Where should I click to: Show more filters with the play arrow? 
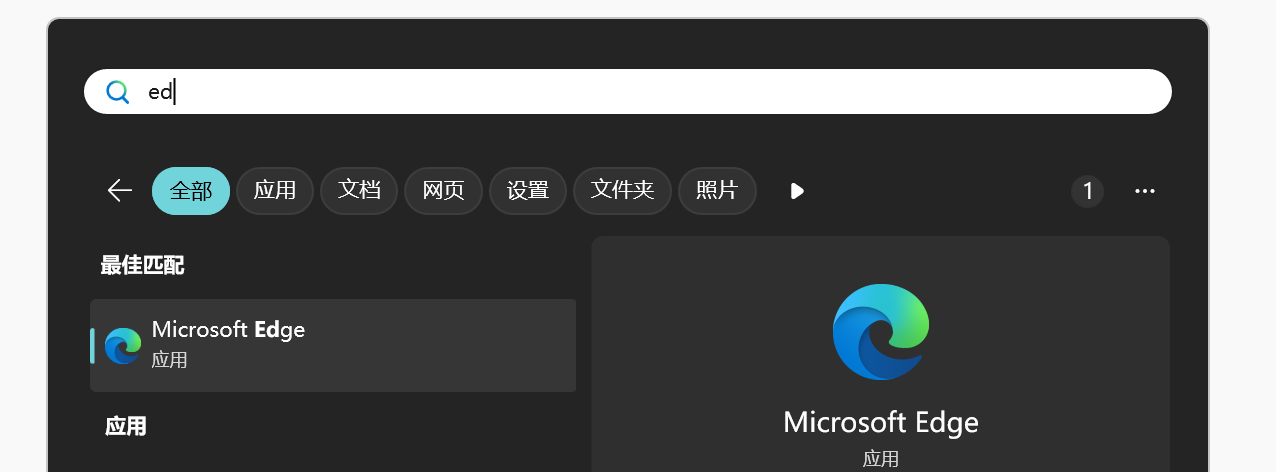796,190
